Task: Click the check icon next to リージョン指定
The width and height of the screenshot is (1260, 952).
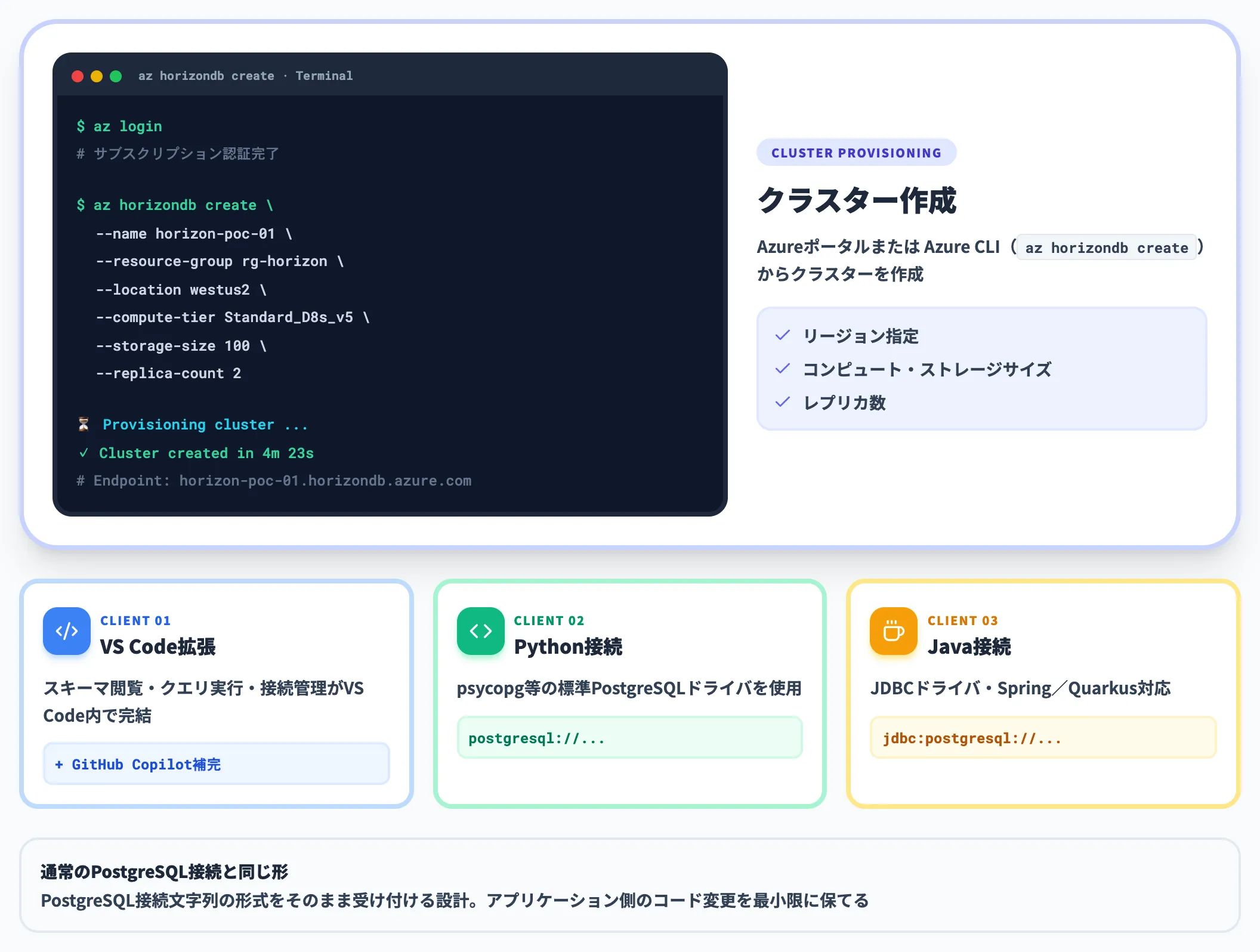Action: pos(782,335)
